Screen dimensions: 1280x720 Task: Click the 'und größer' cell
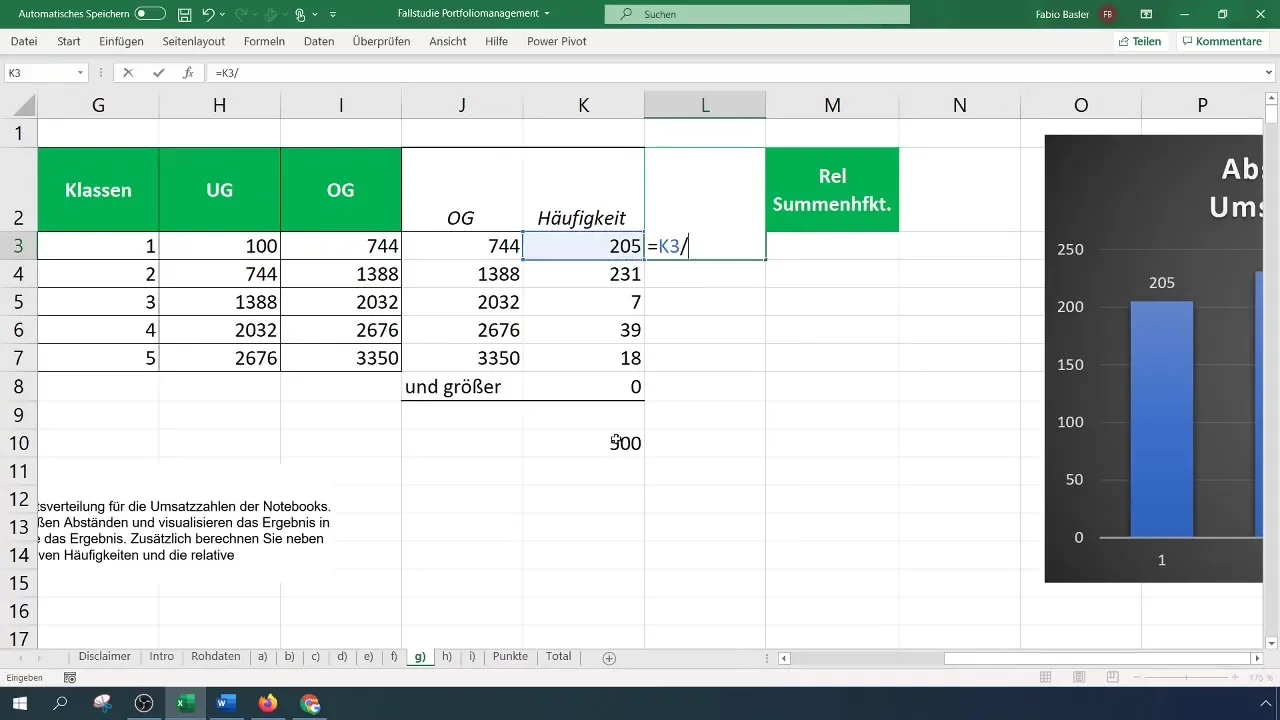pos(462,386)
